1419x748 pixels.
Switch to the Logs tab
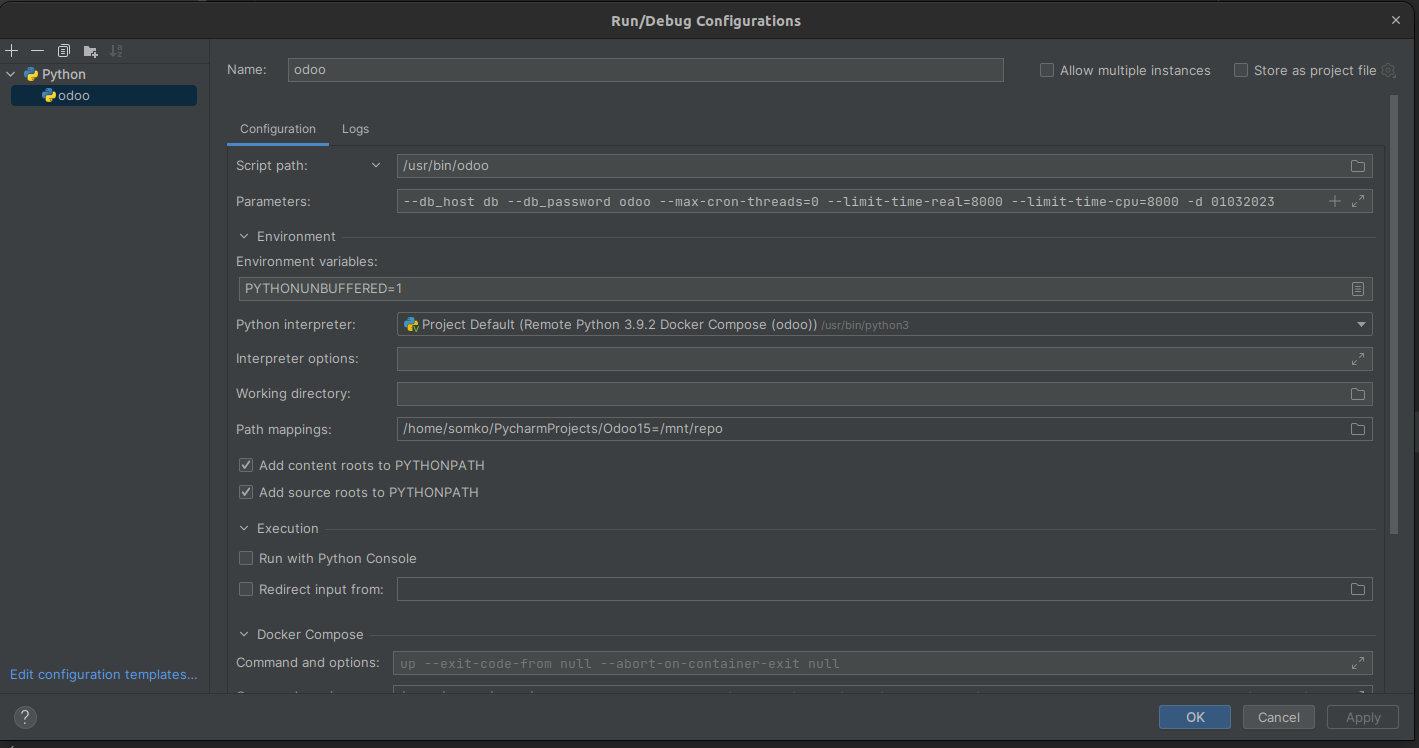355,129
